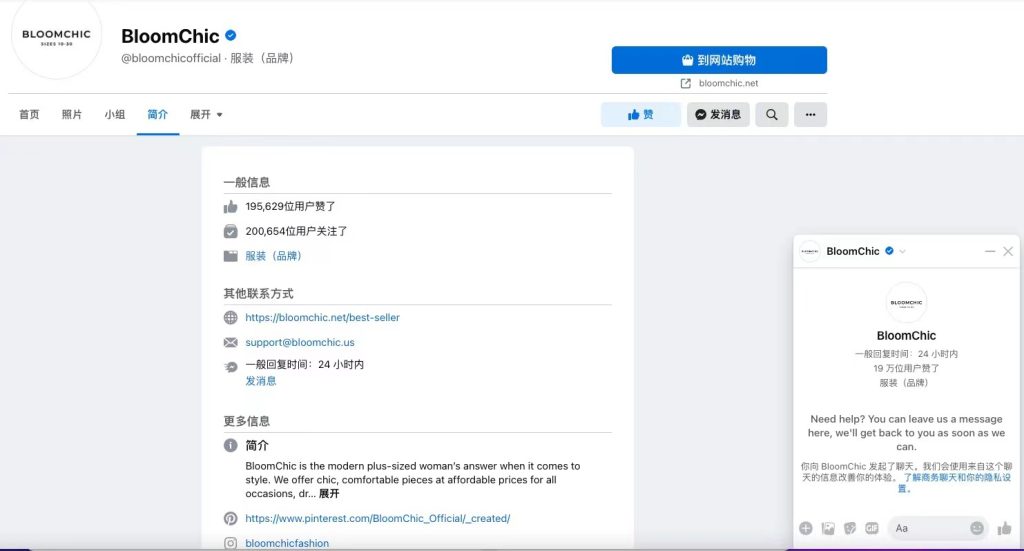The image size is (1024, 551).
Task: Expand the truncated description with 展开
Action: pyautogui.click(x=329, y=494)
